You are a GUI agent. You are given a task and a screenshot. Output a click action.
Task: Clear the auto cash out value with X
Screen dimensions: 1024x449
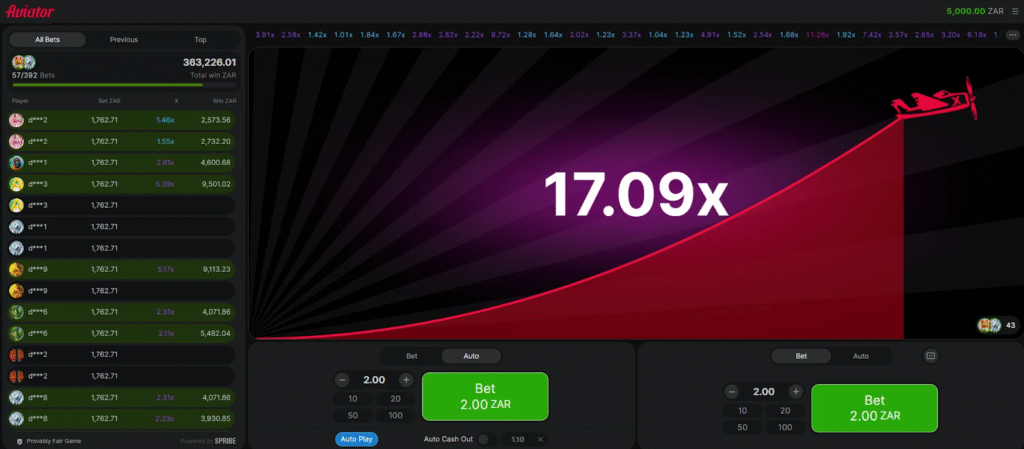tap(540, 439)
